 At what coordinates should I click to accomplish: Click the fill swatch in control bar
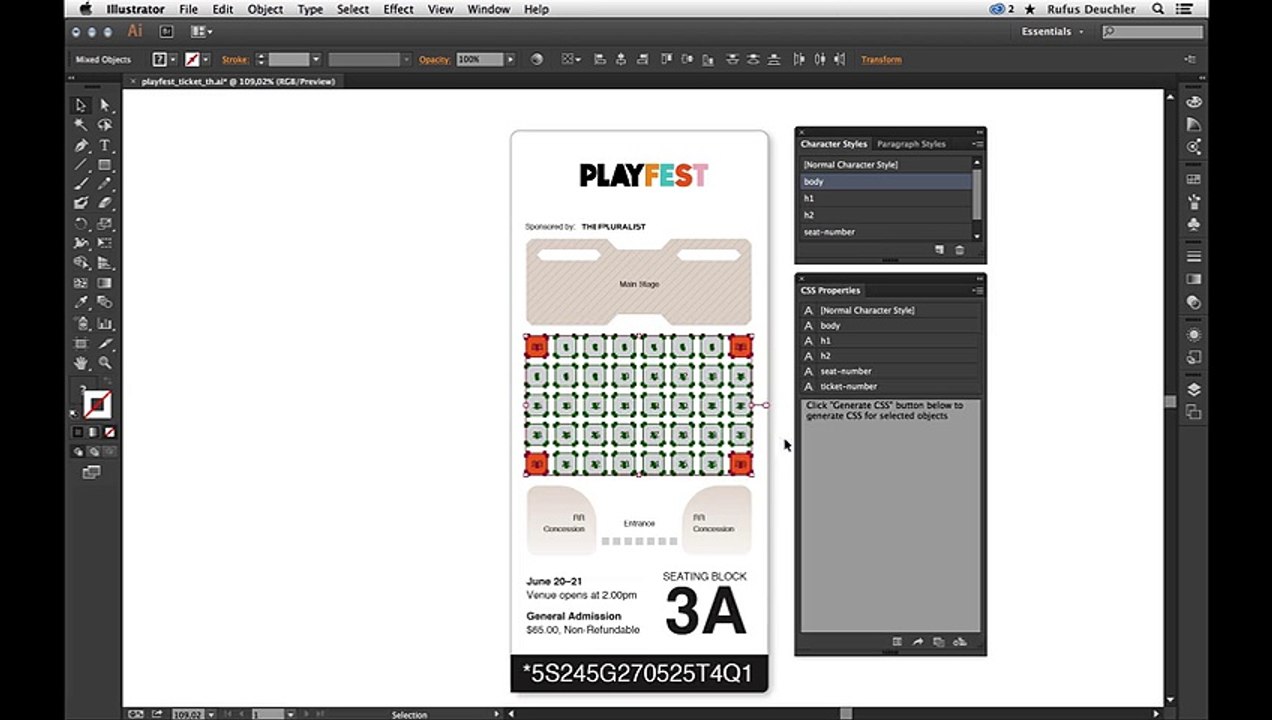pos(160,60)
